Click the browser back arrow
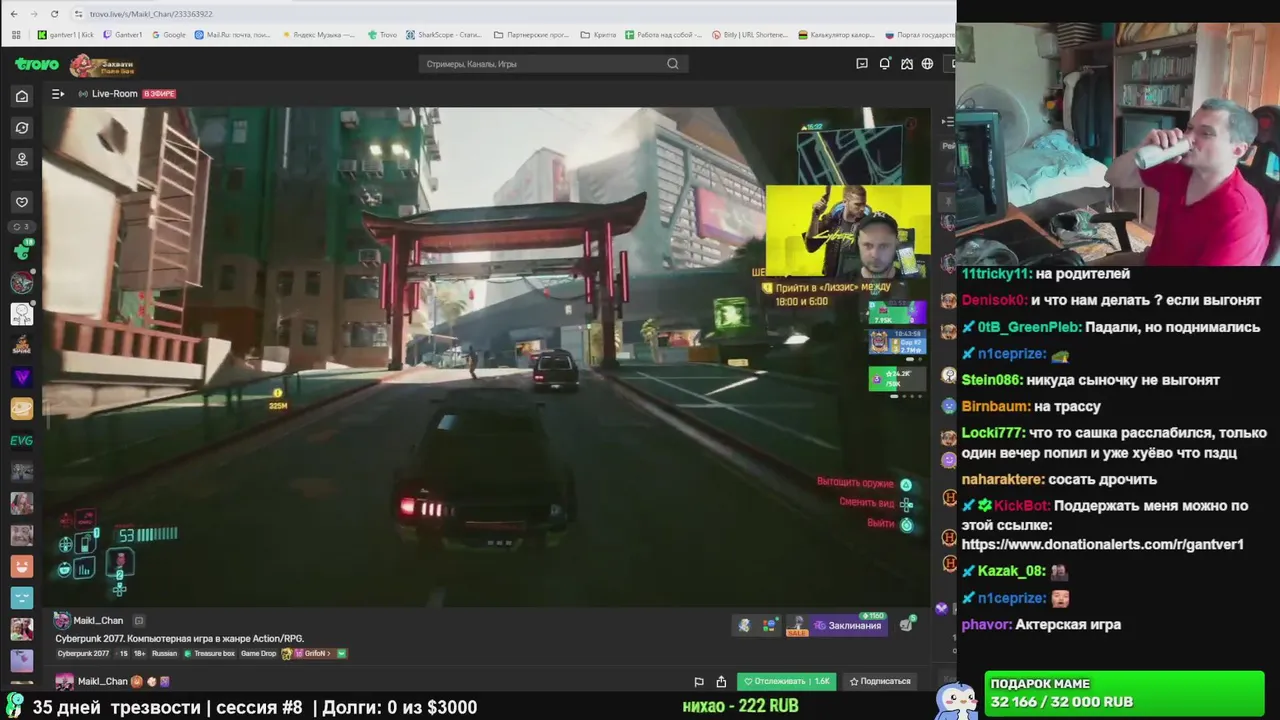 tap(13, 14)
